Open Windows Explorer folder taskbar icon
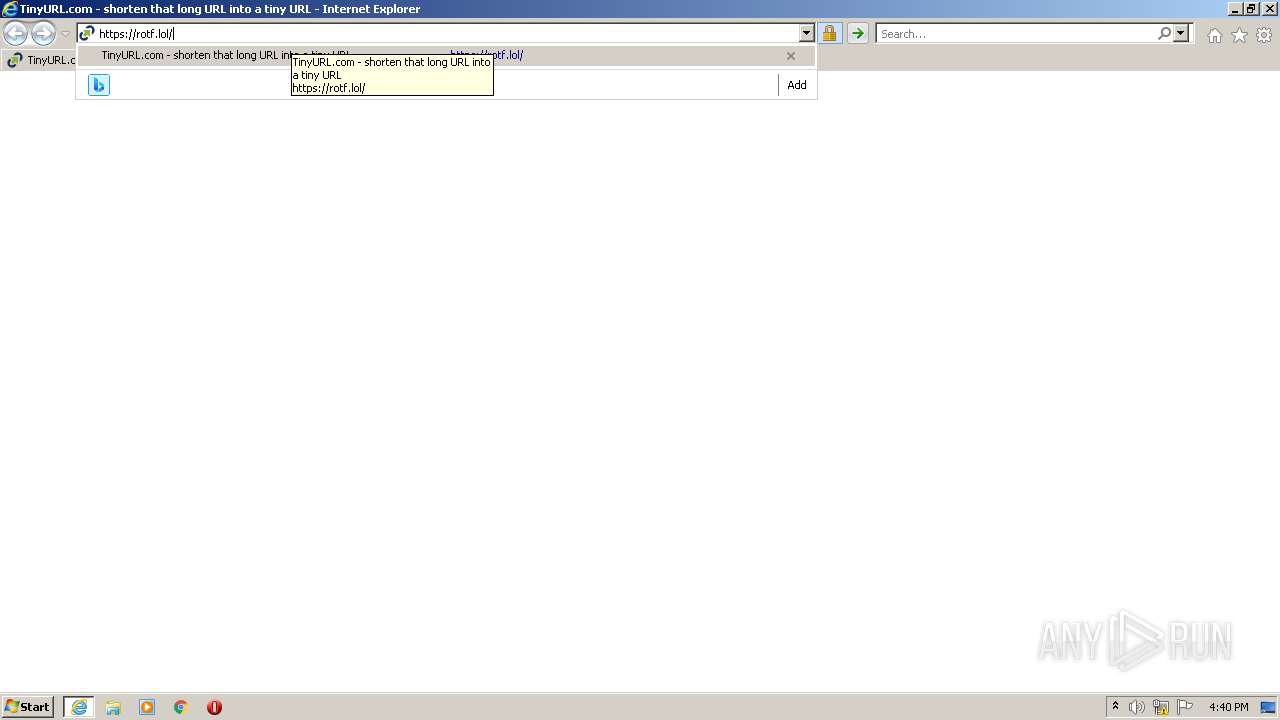The height and width of the screenshot is (720, 1280). (x=113, y=707)
